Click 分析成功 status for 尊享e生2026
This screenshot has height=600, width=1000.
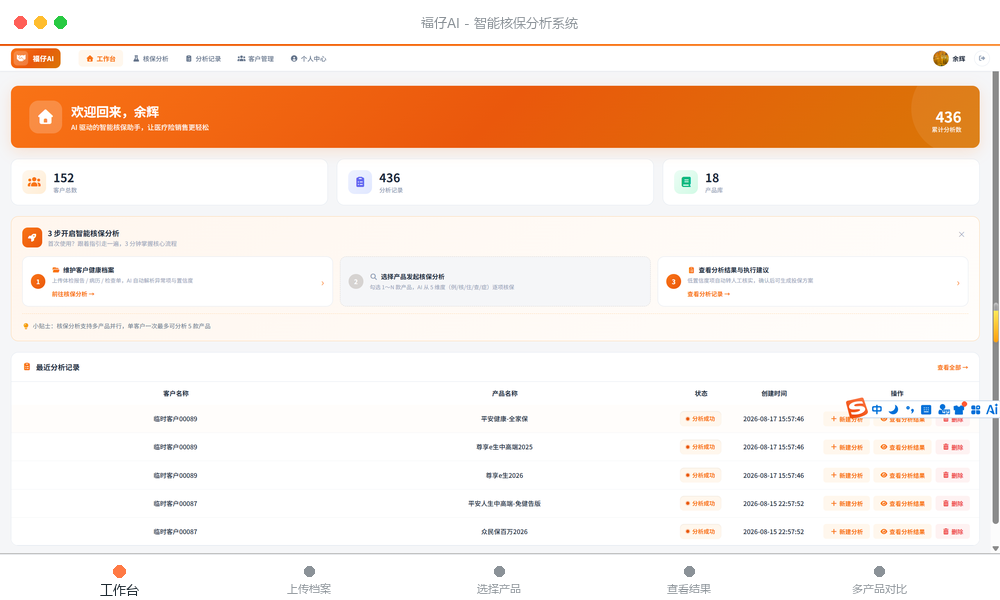click(x=700, y=475)
